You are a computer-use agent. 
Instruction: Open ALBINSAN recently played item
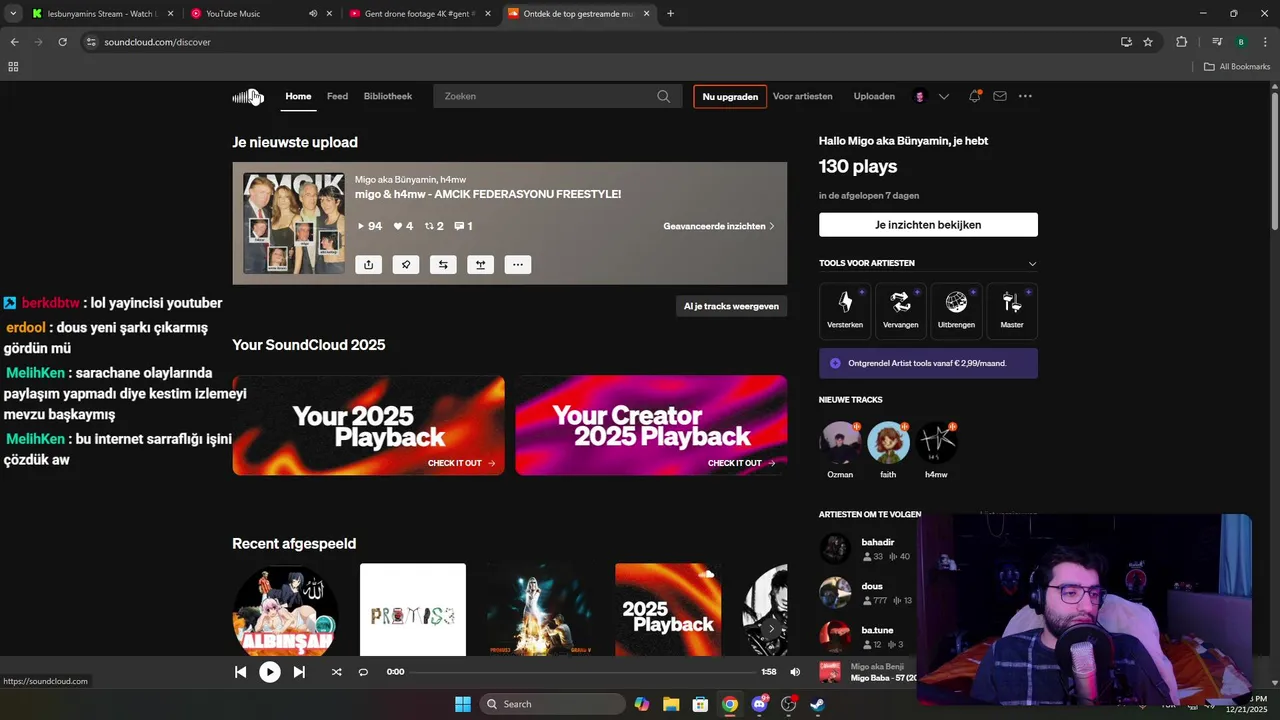[x=285, y=610]
